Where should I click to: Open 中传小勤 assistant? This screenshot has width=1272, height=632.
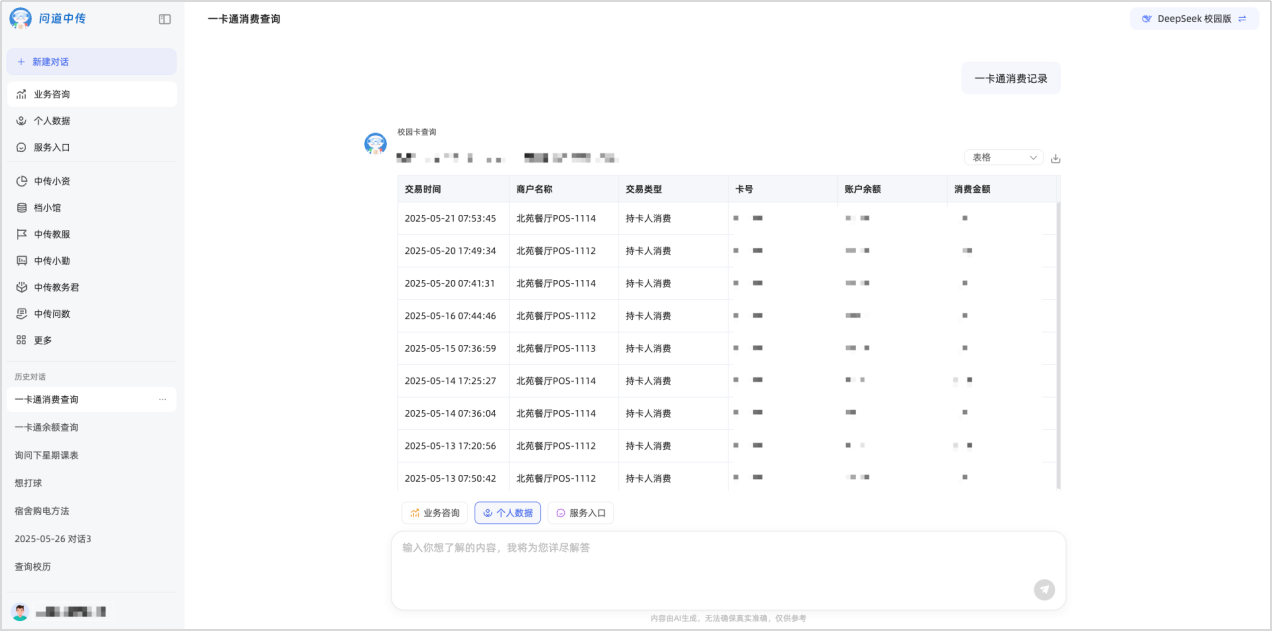coord(52,261)
